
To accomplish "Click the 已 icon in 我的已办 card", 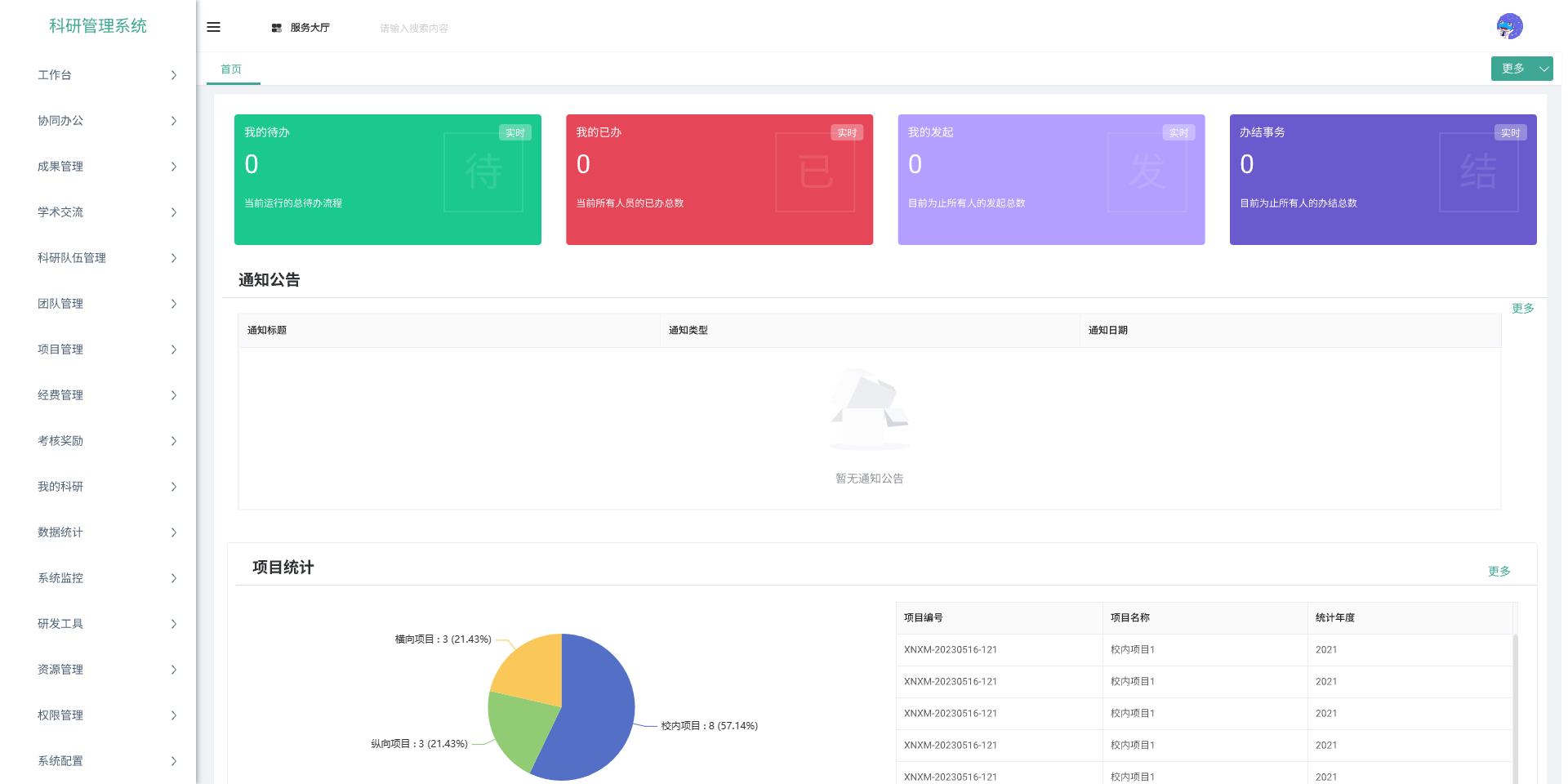I will (815, 172).
